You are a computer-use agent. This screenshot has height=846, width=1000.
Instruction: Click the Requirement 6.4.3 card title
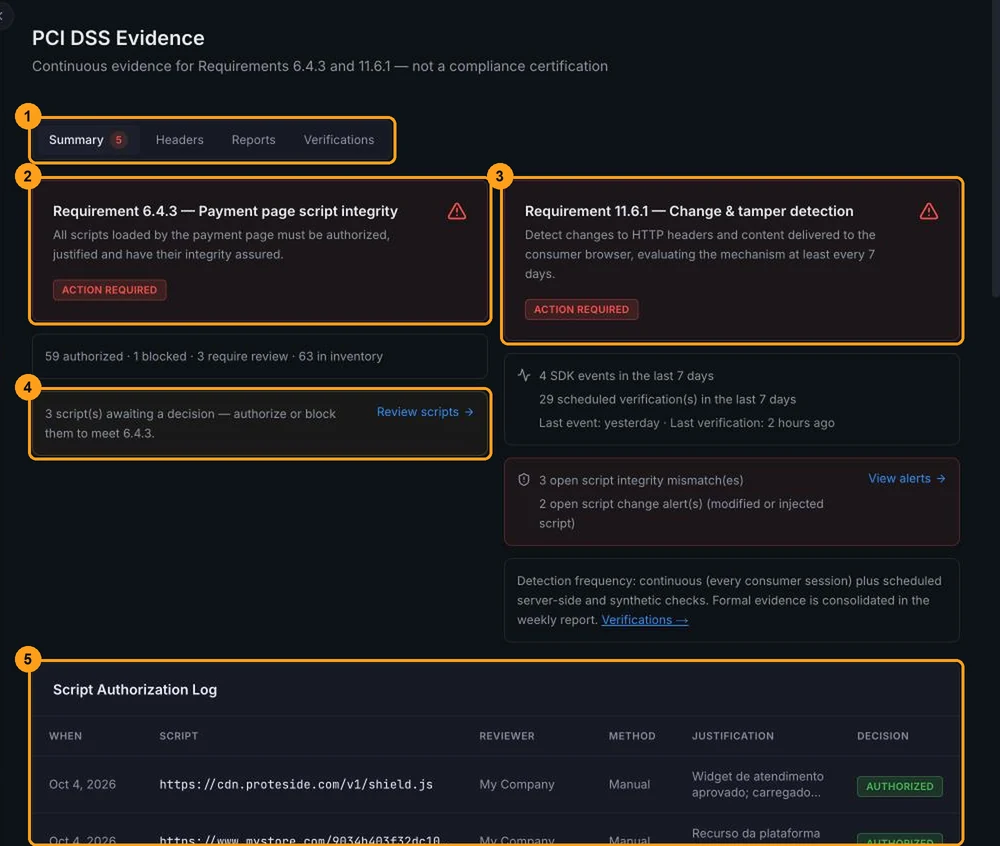tap(225, 211)
